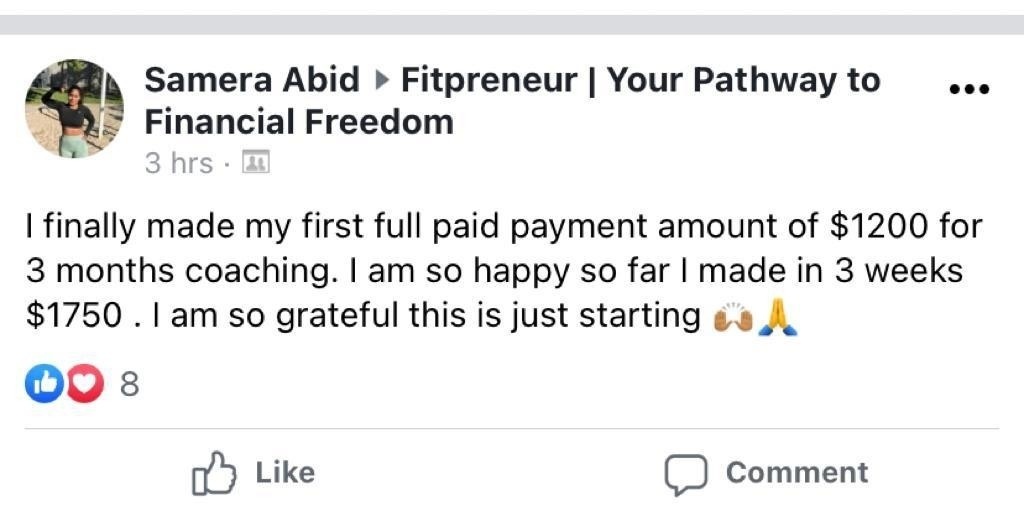Click the group members privacy icon
Image resolution: width=1024 pixels, height=511 pixels.
tap(255, 162)
